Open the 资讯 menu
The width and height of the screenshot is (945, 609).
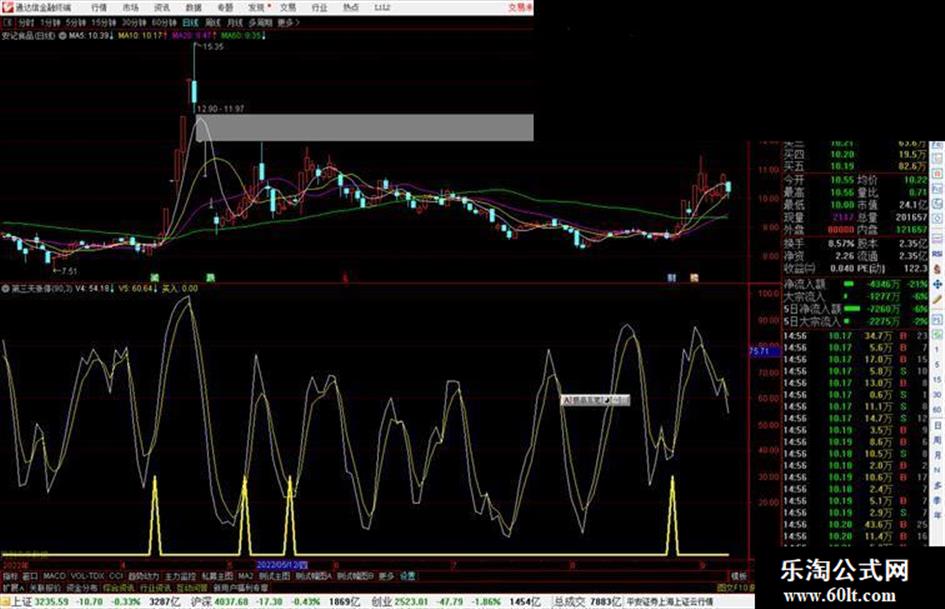point(162,7)
